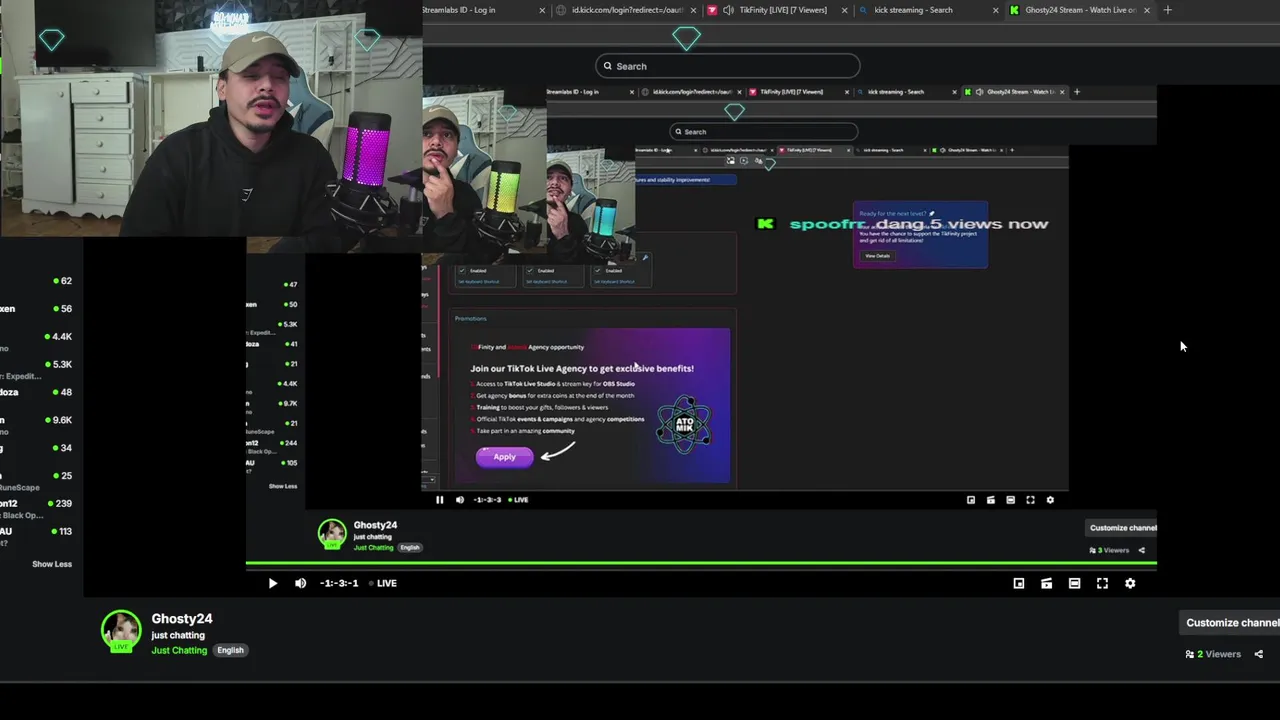Screen dimensions: 1280x720
Task: Collapse sidebar with Show Less
Action: coord(52,564)
